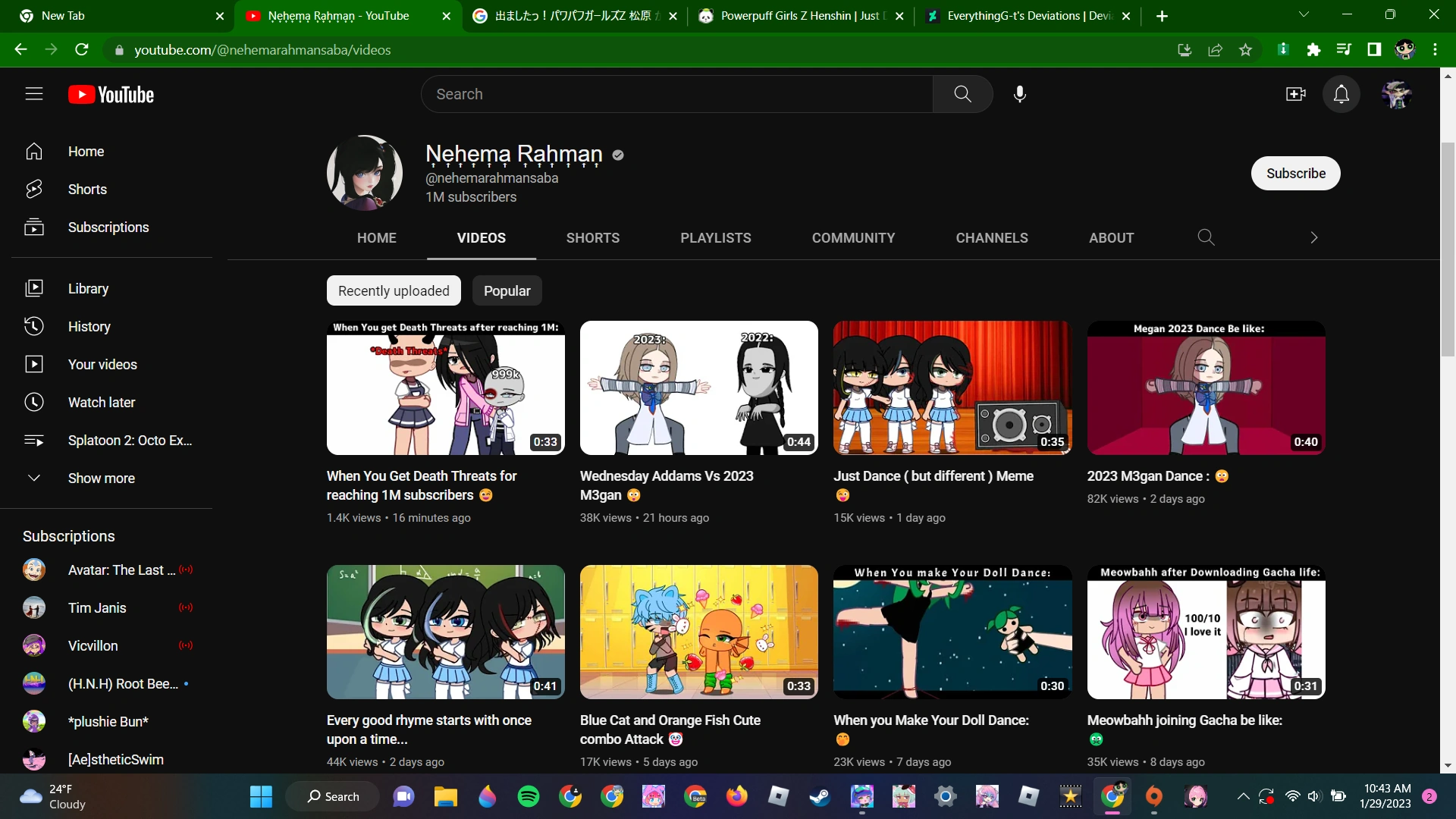
Task: Open the notifications bell
Action: point(1341,94)
